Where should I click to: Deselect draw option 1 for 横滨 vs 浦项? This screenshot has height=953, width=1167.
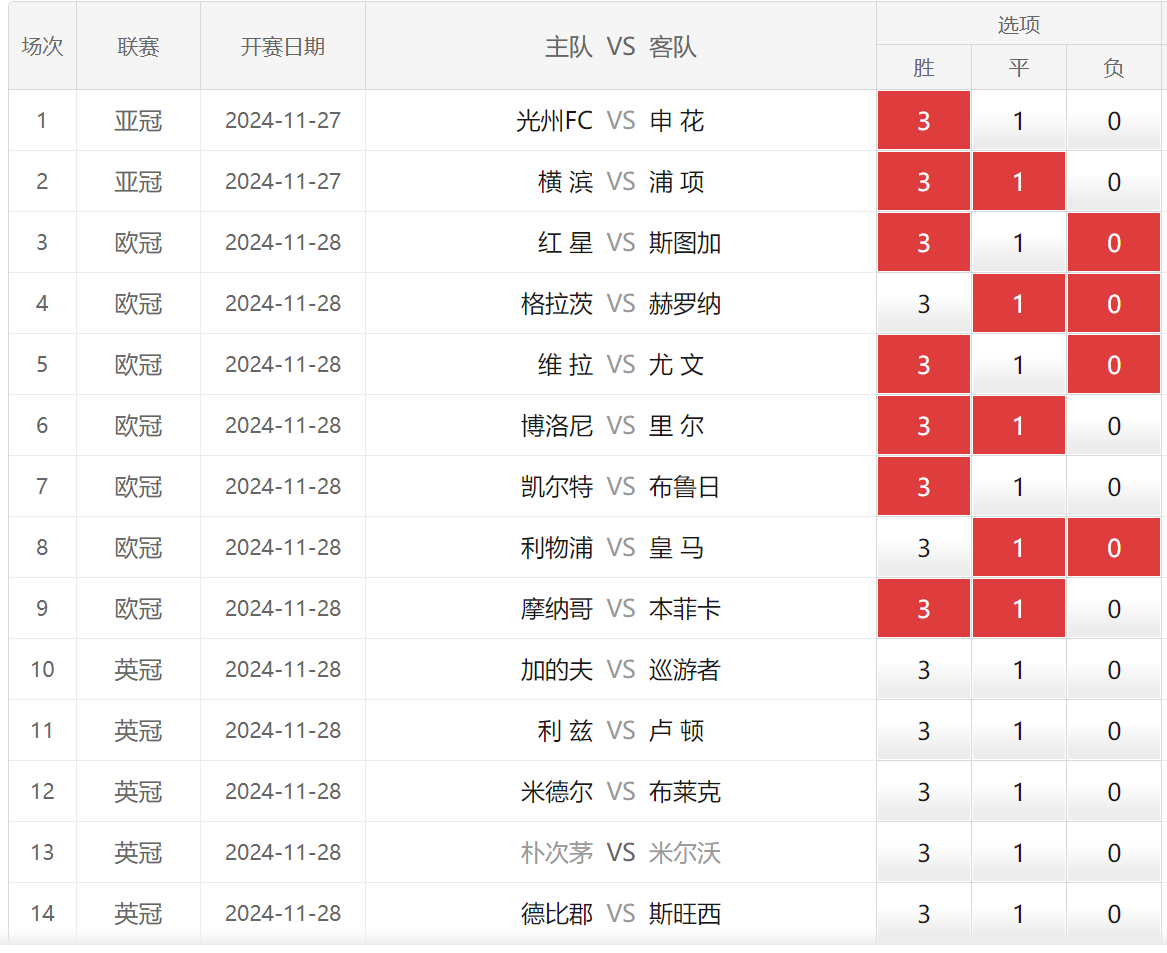pos(1019,182)
